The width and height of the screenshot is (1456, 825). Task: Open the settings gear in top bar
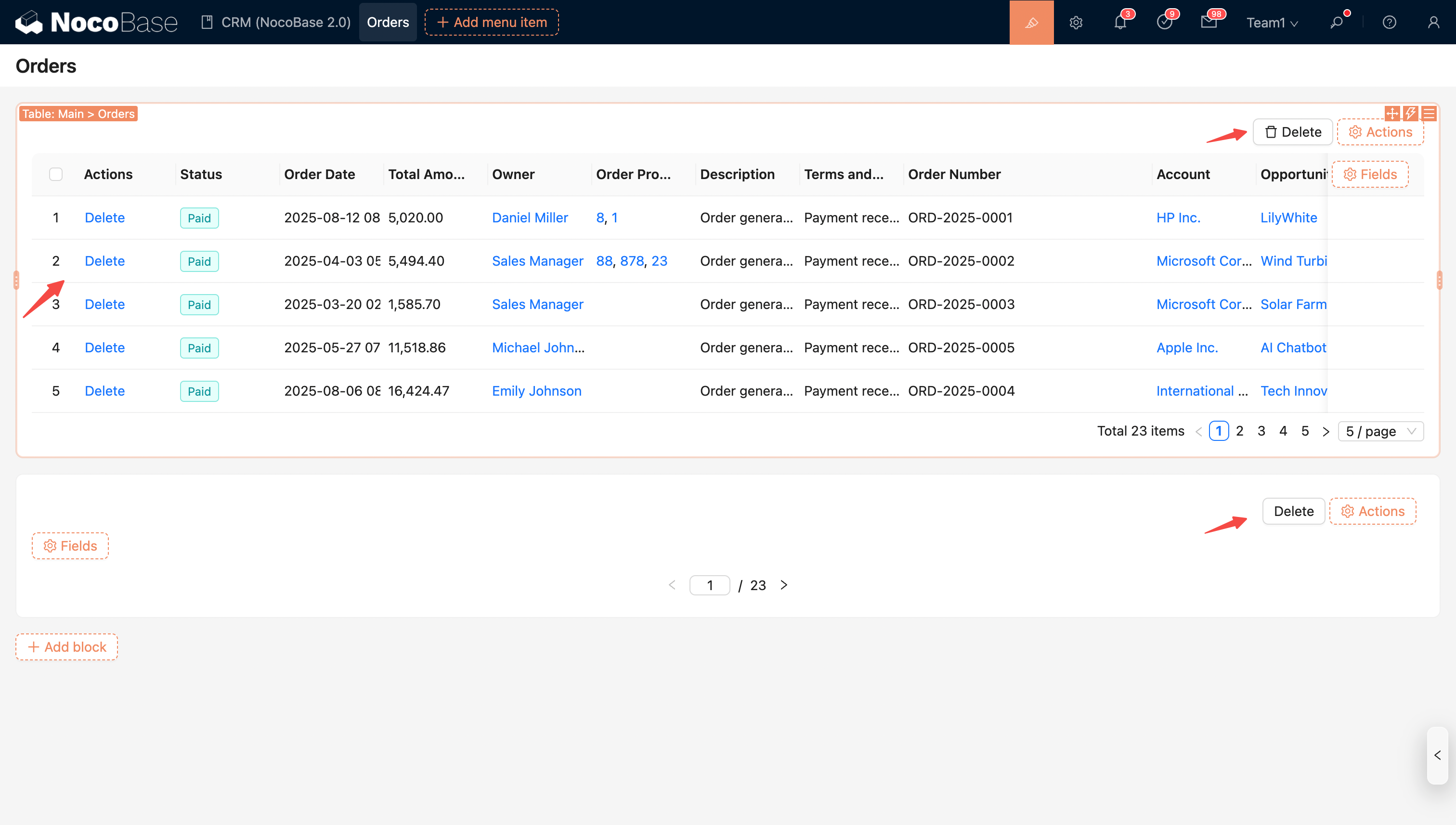point(1076,23)
